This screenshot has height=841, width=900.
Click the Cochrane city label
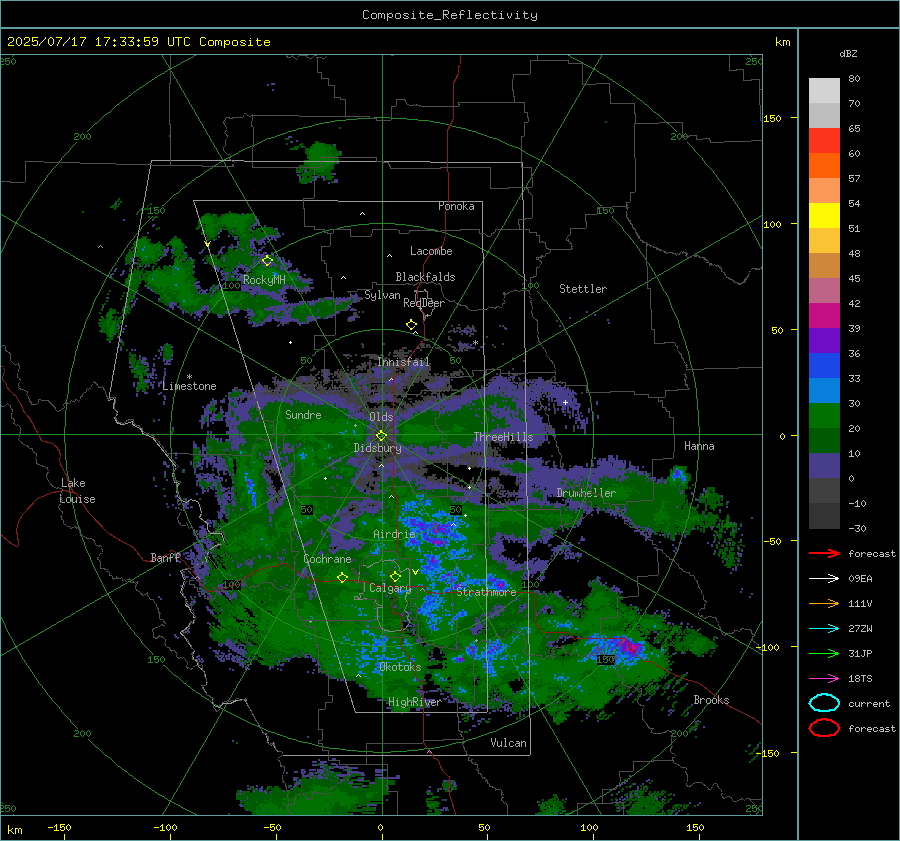click(327, 559)
